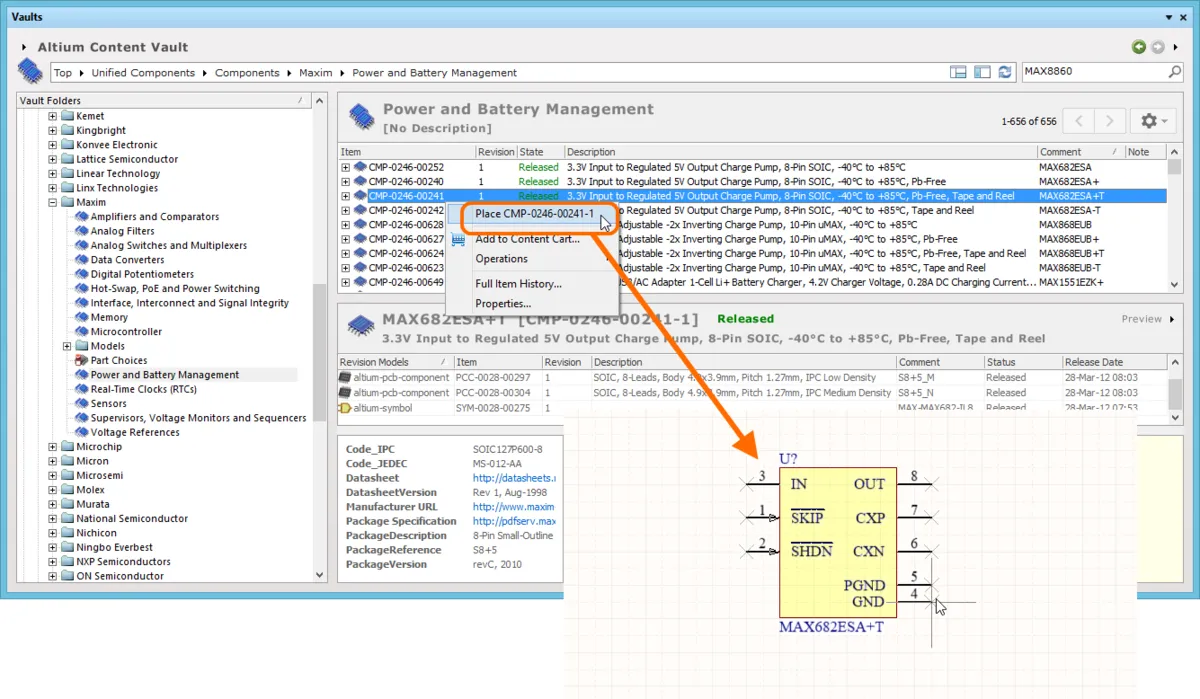Click the Memory folder icon
Screen dimensions: 1200x699
pos(82,317)
